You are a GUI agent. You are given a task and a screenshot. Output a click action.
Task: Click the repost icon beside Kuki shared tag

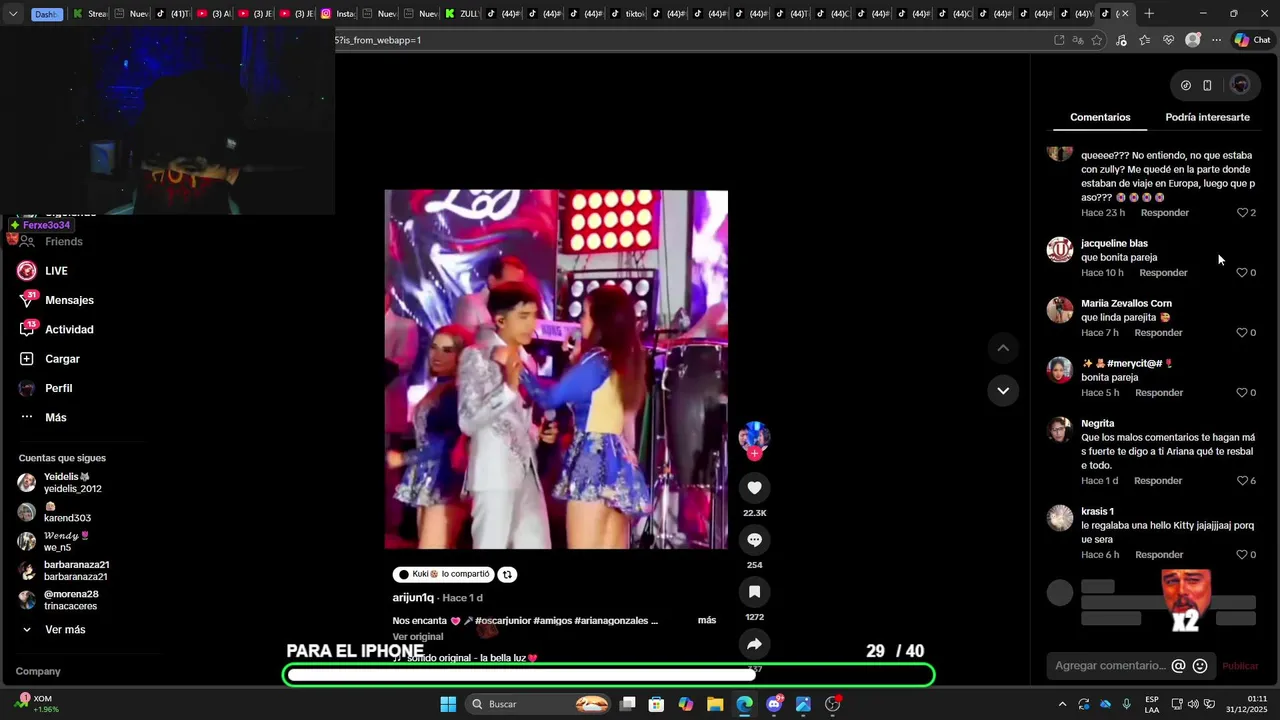pyautogui.click(x=507, y=574)
